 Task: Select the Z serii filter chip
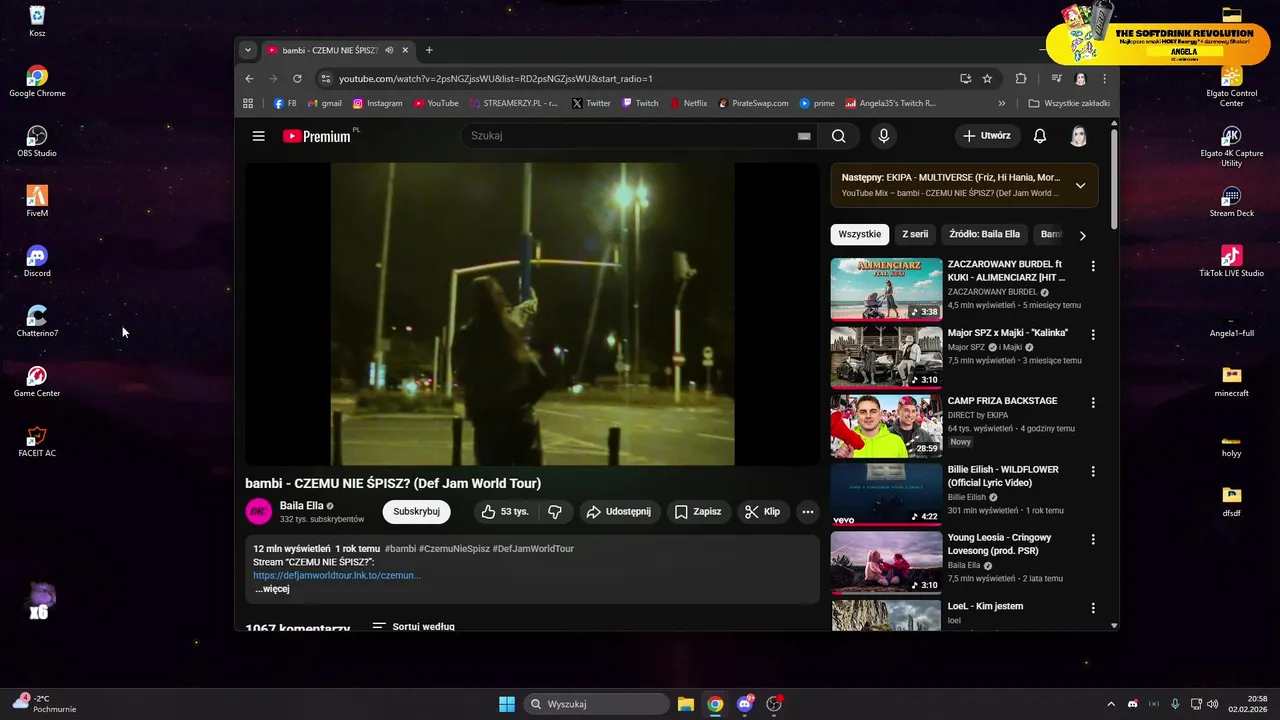click(915, 234)
